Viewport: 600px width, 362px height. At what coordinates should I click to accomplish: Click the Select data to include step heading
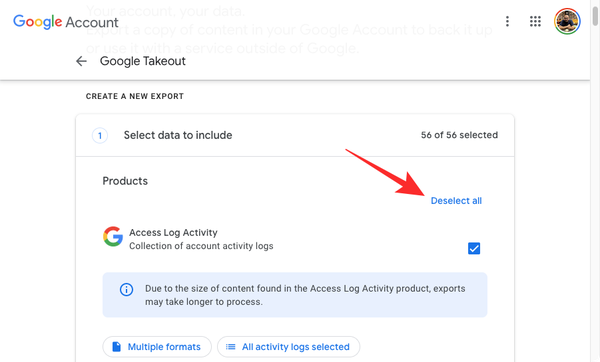tap(178, 135)
